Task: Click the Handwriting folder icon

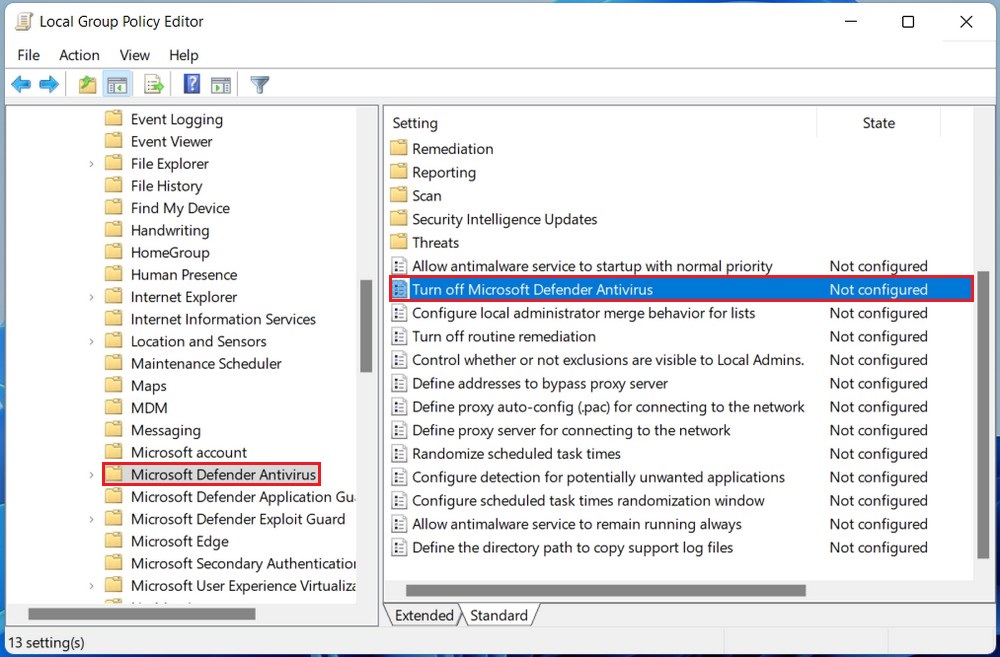Action: (x=114, y=230)
